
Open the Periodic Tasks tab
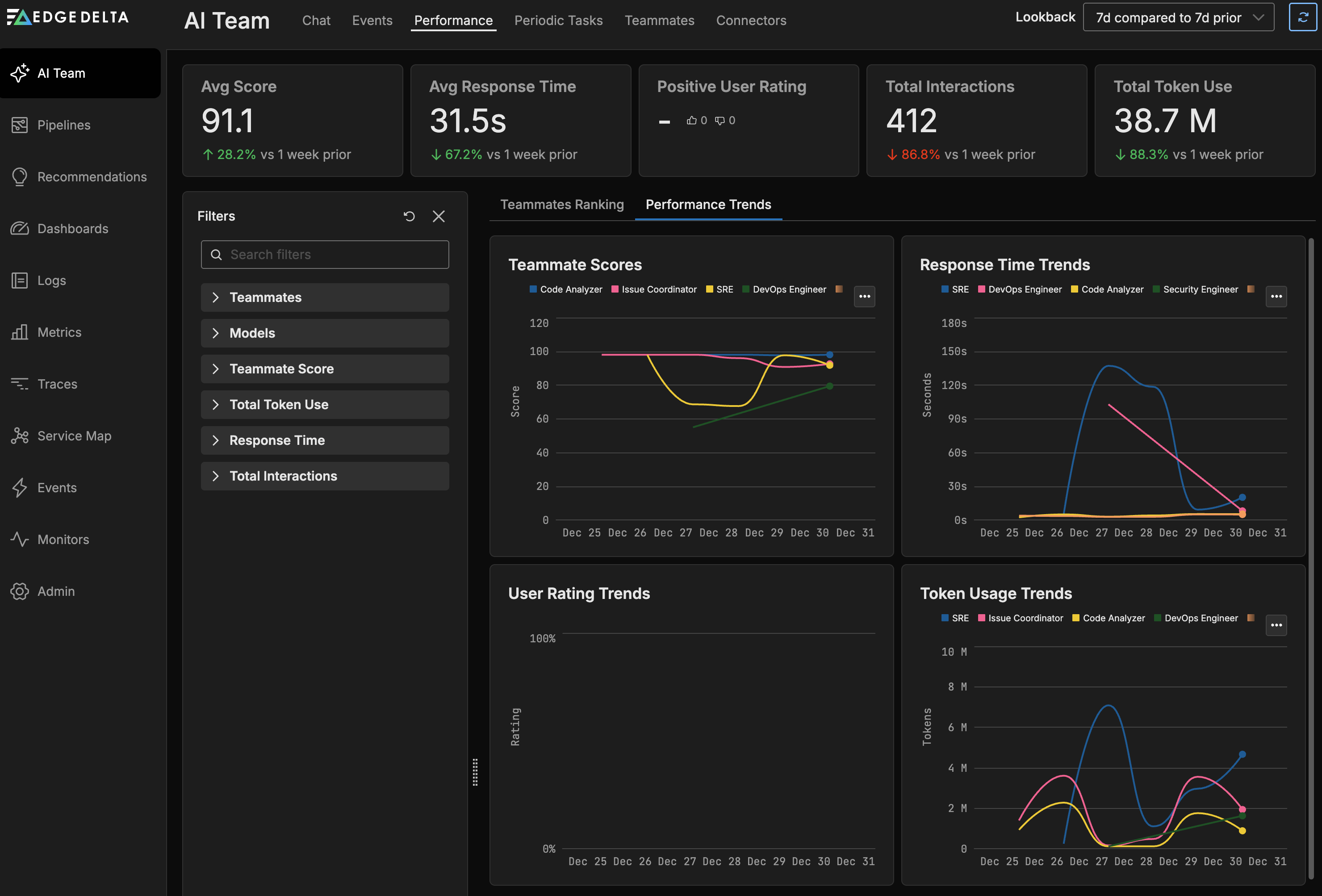558,21
